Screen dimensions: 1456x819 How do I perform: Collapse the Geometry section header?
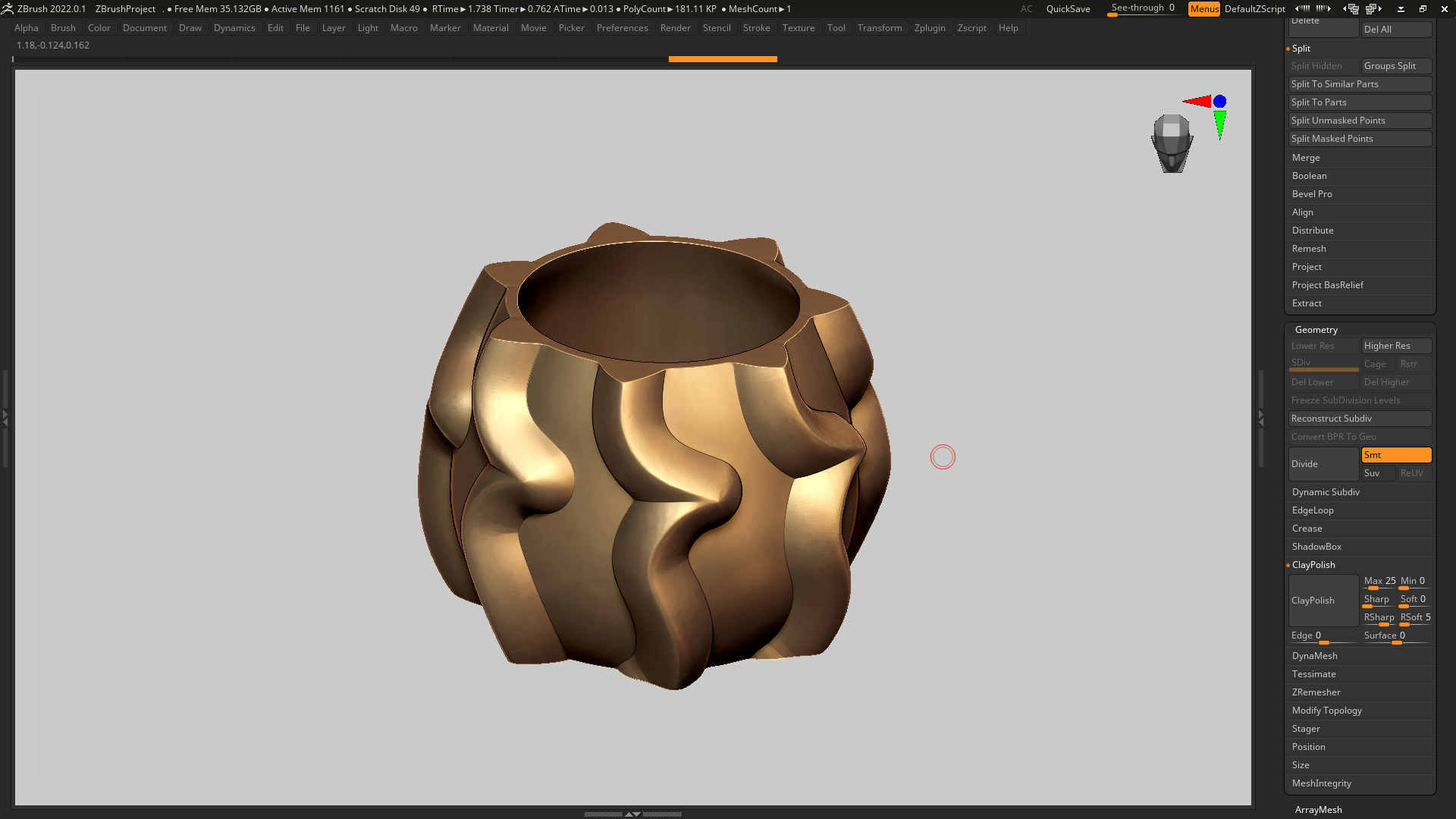tap(1316, 330)
